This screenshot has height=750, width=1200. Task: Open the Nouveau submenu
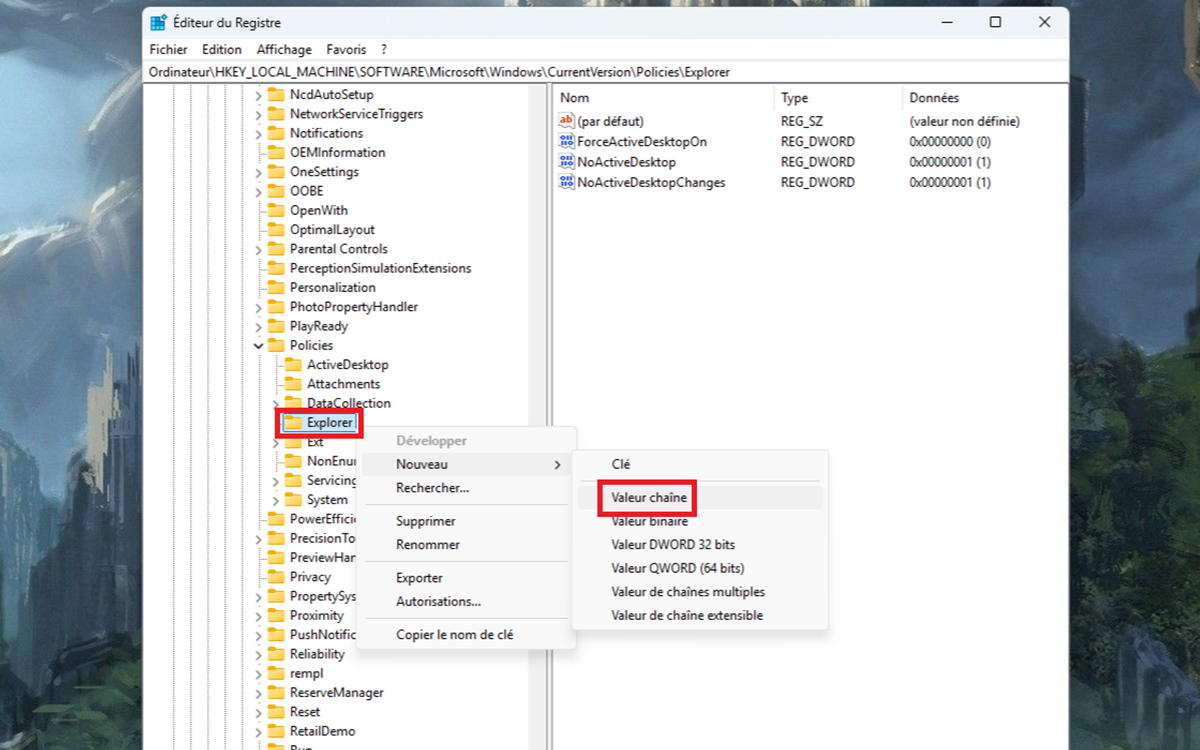[466, 465]
